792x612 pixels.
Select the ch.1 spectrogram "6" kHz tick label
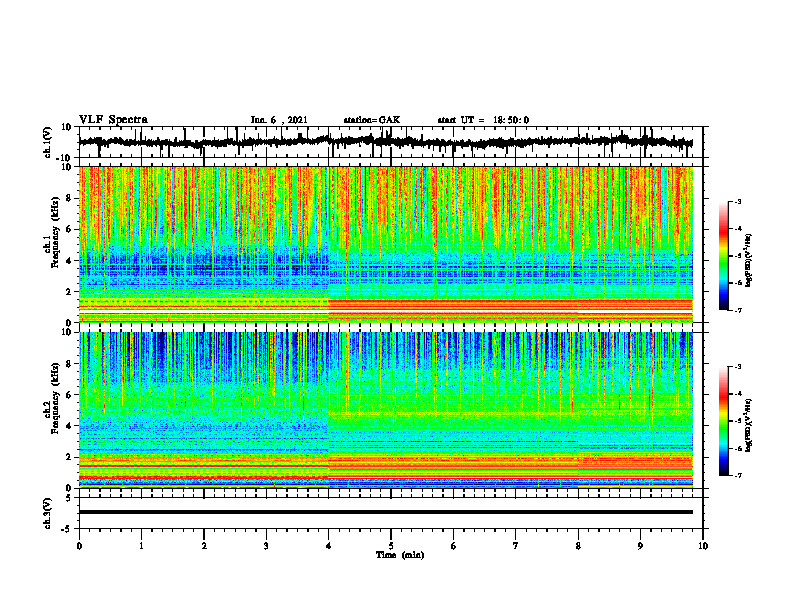(69, 229)
